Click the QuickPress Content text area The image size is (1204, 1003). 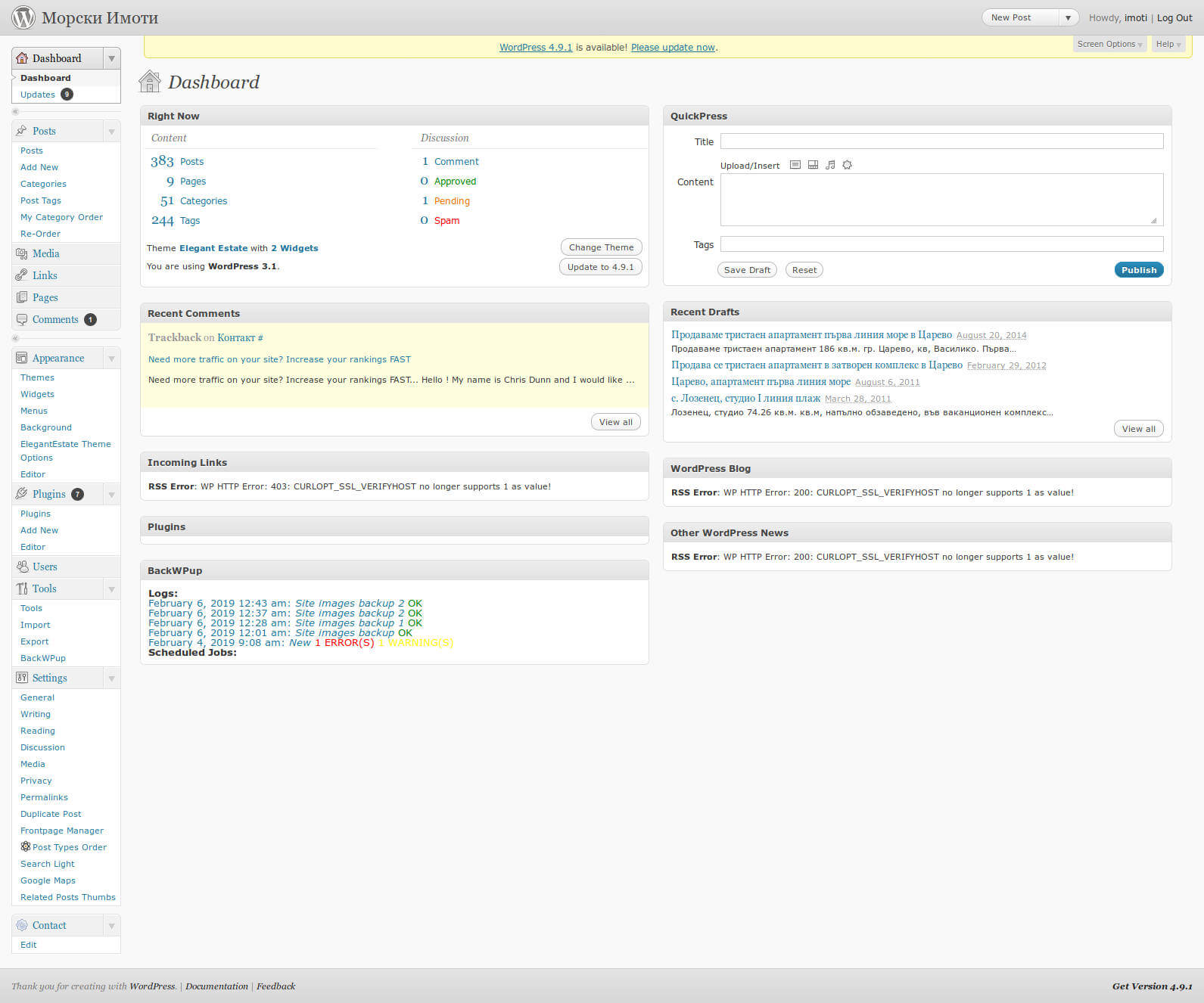tap(941, 200)
